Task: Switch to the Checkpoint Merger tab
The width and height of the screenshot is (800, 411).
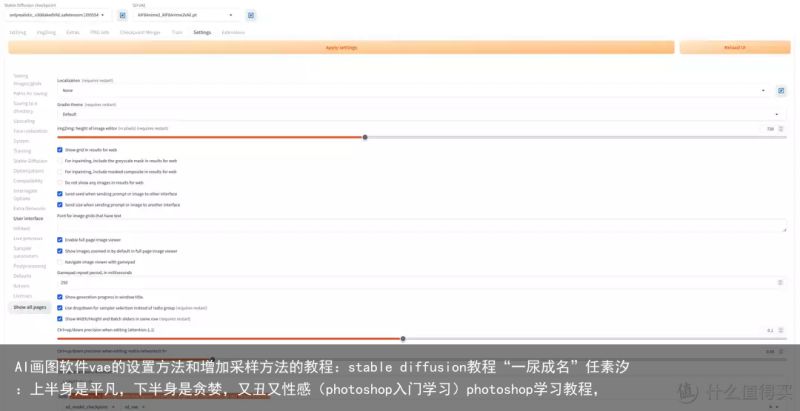Action: 140,32
